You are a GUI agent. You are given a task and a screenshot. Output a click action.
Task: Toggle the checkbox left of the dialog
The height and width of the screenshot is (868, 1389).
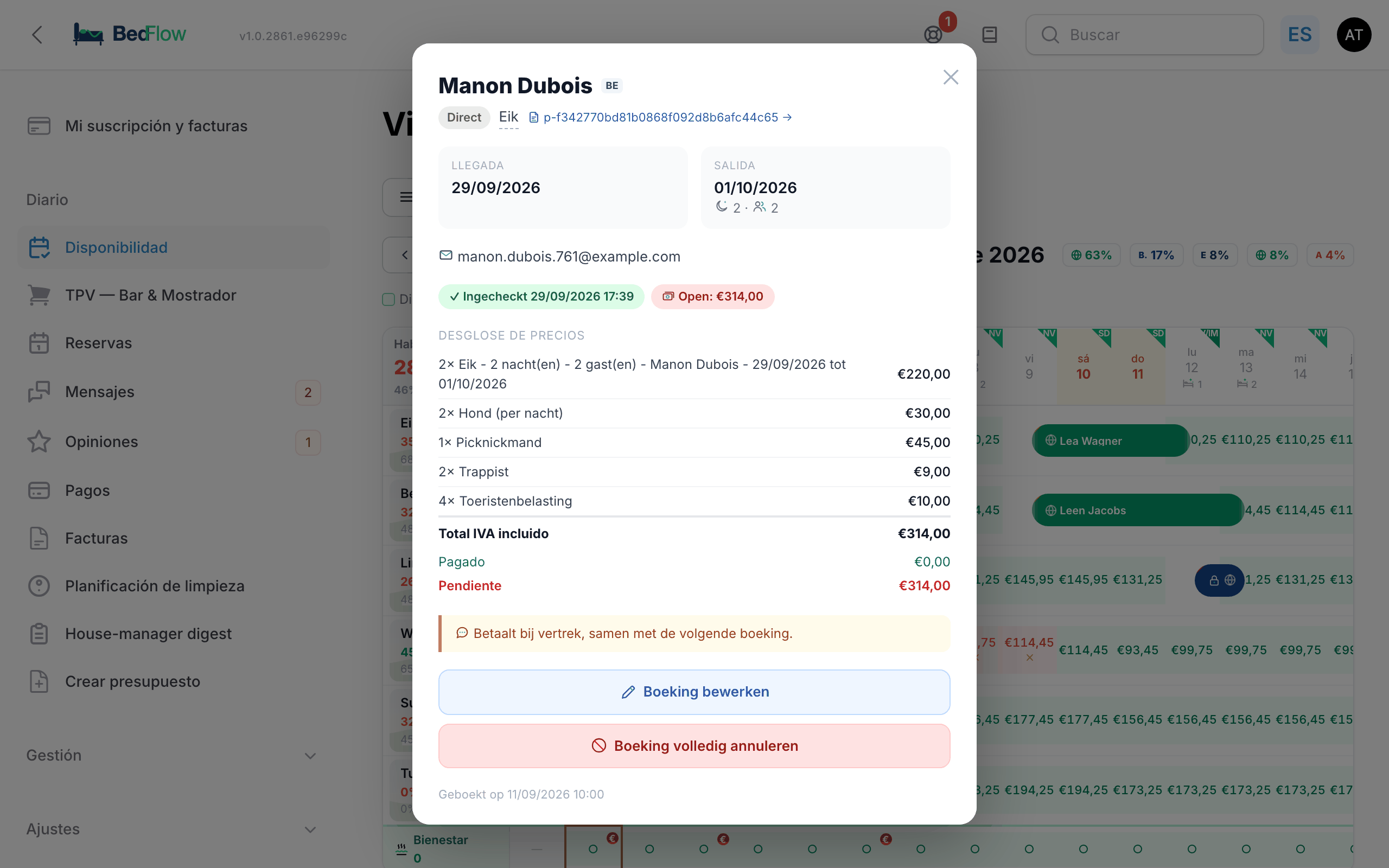(x=388, y=299)
